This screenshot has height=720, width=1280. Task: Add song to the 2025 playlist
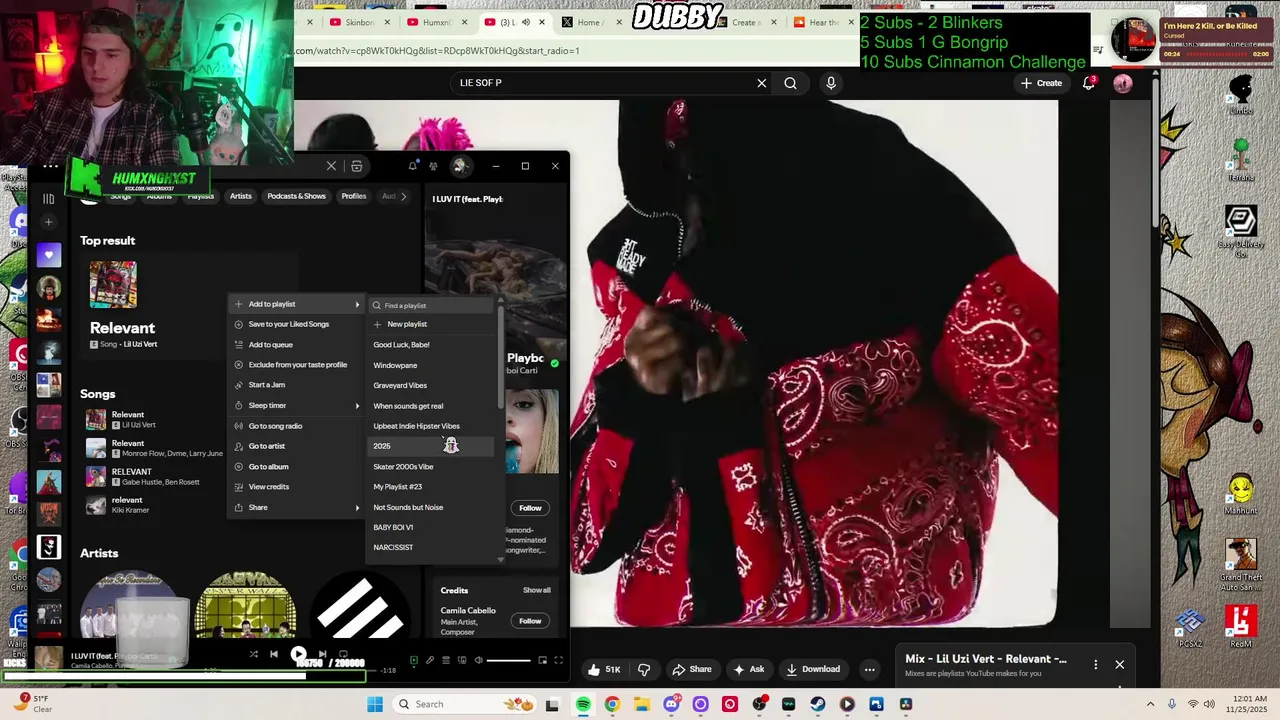coord(431,446)
